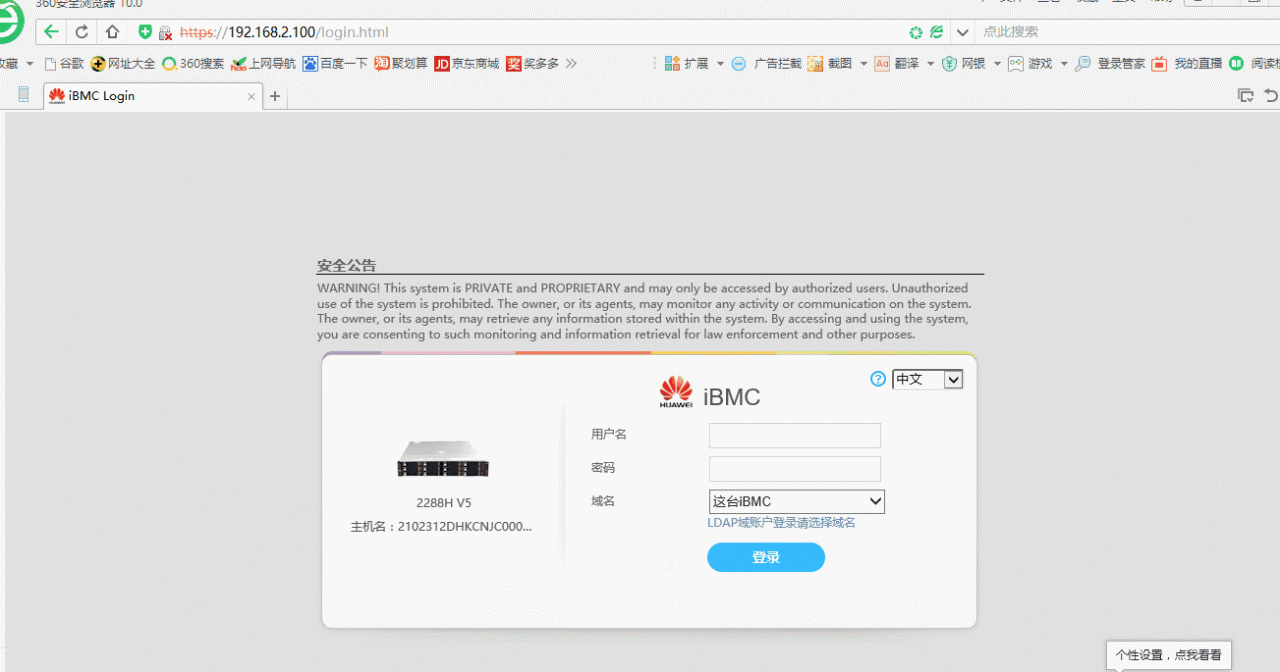Screen dimensions: 1280x672
Task: Expand the 域名 domain dropdown
Action: pos(796,501)
